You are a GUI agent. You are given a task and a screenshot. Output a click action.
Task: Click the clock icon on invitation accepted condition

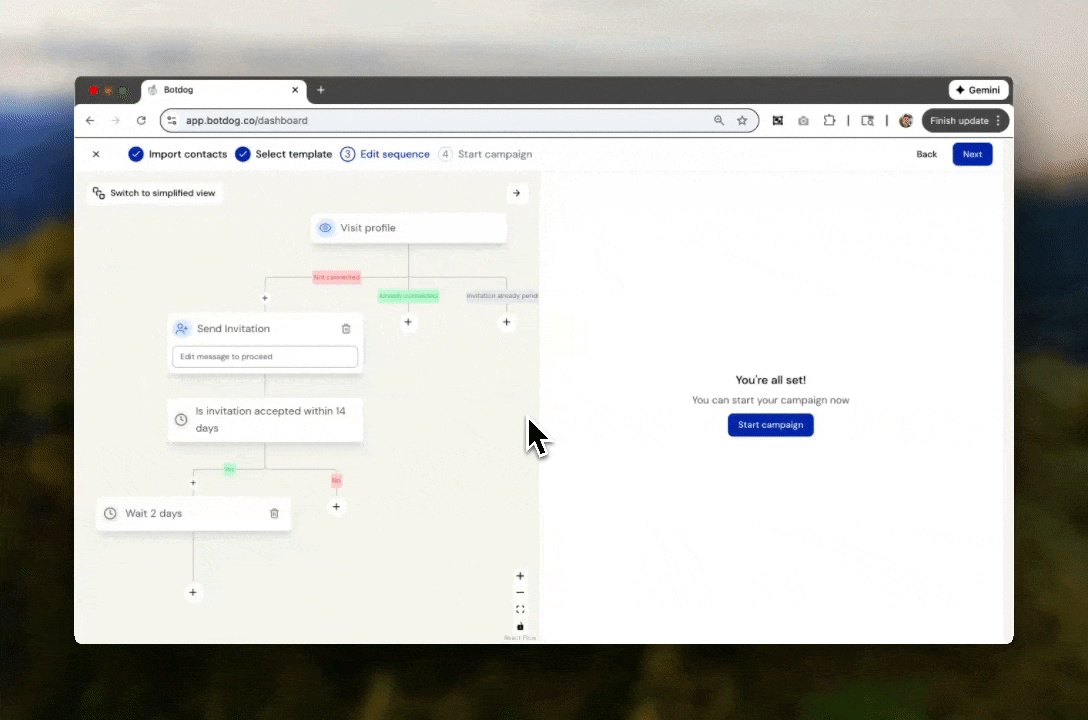point(181,419)
